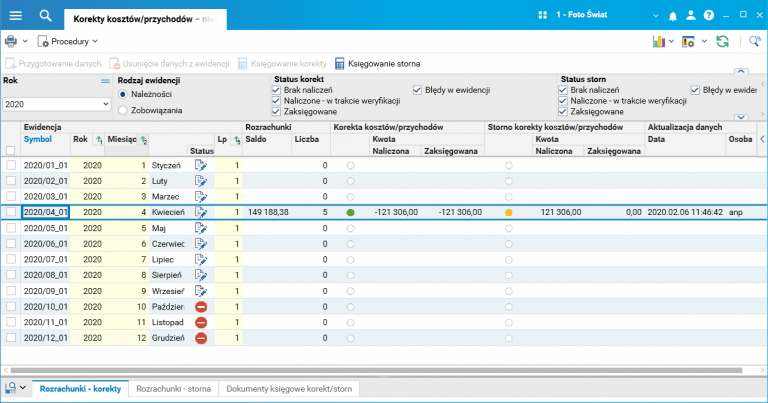Click the search magnifier icon
This screenshot has height=403, width=768.
point(45,15)
